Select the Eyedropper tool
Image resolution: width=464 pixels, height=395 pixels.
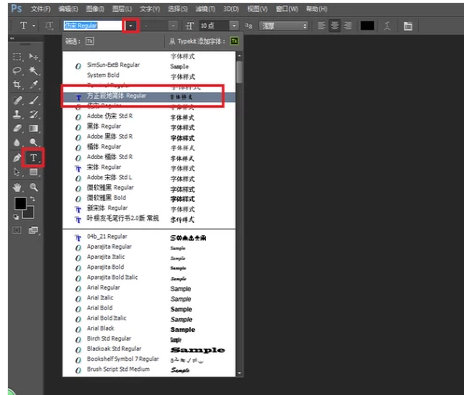pyautogui.click(x=34, y=85)
